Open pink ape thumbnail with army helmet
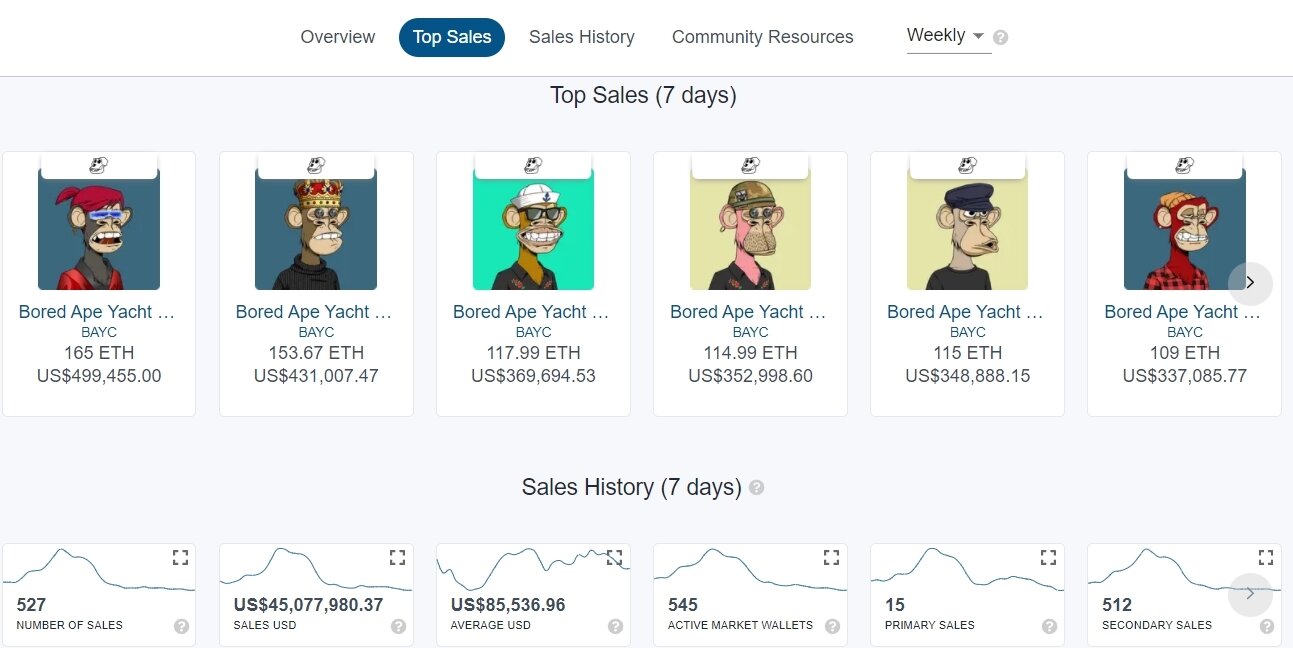Screen dimensions: 1293x648 point(750,229)
